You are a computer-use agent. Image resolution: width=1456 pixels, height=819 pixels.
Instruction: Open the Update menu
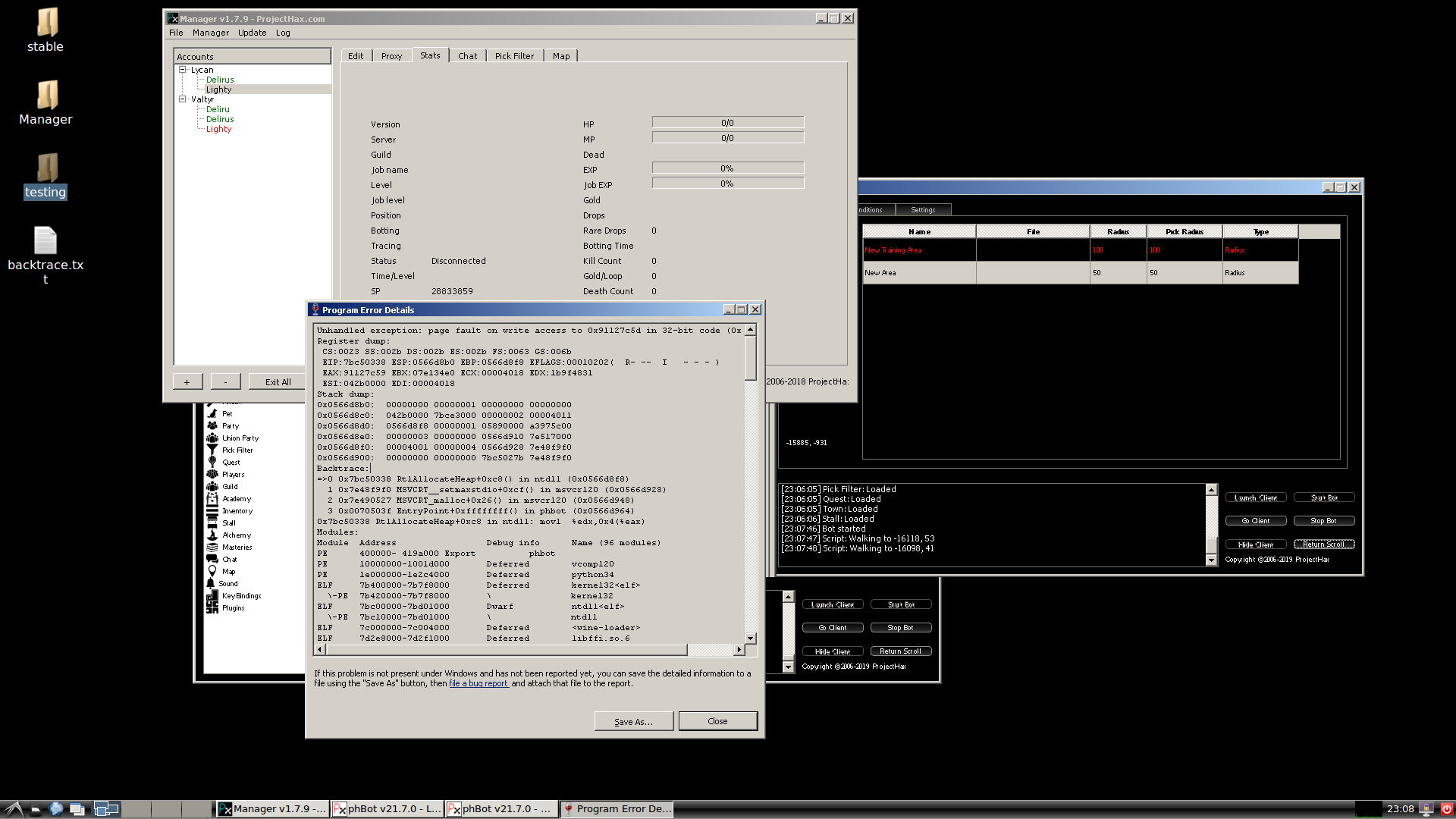pyautogui.click(x=252, y=33)
